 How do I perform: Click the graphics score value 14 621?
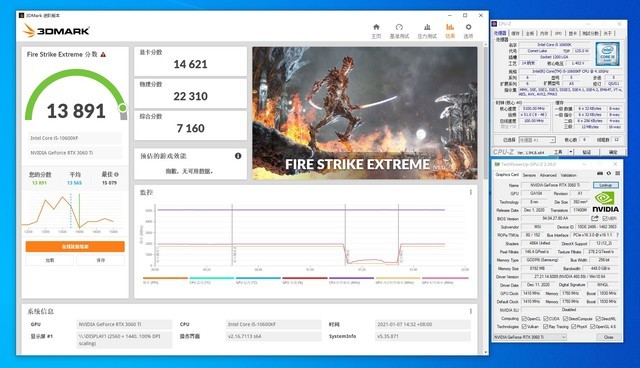[x=190, y=64]
